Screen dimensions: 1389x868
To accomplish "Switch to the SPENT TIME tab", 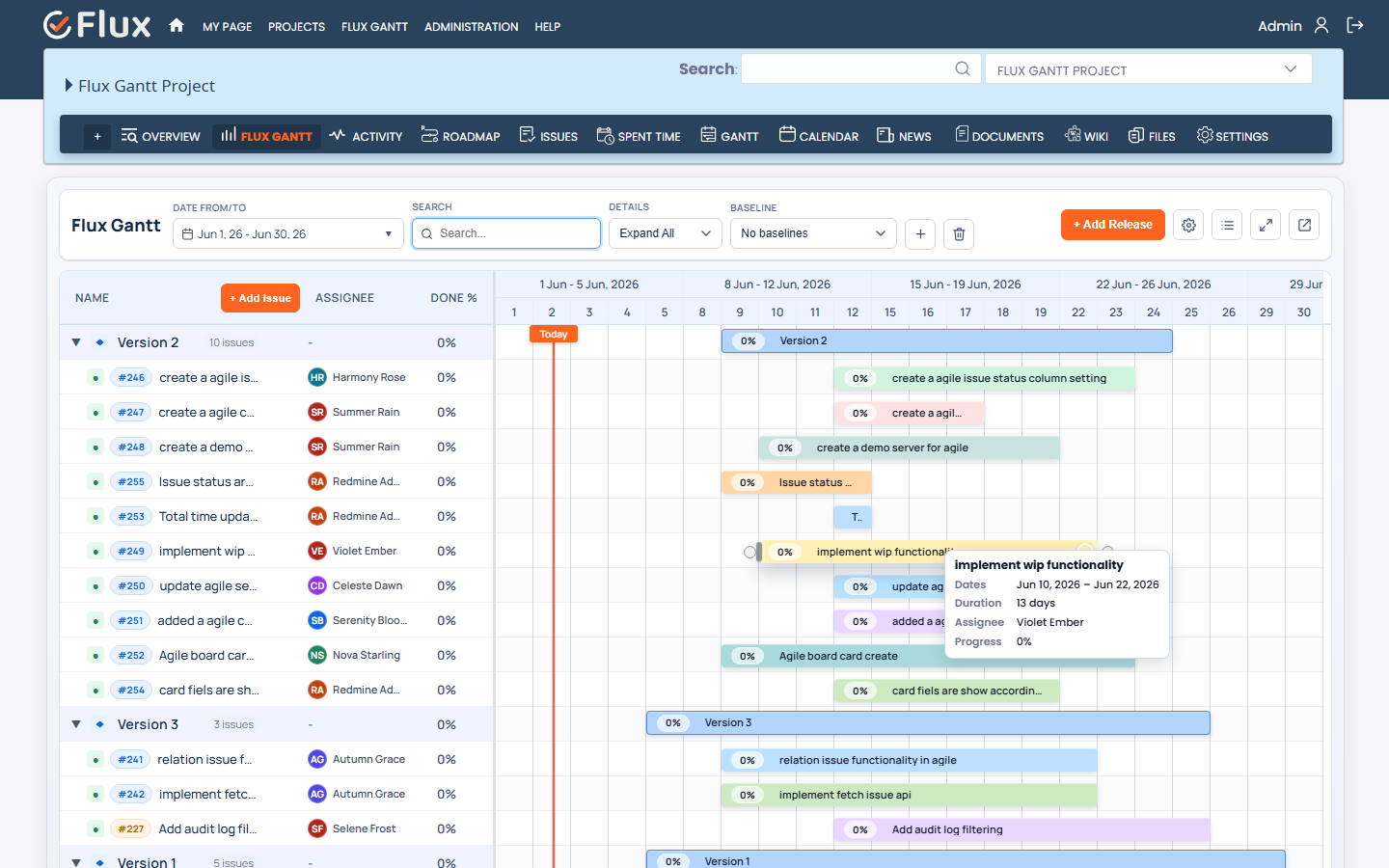I will click(638, 136).
